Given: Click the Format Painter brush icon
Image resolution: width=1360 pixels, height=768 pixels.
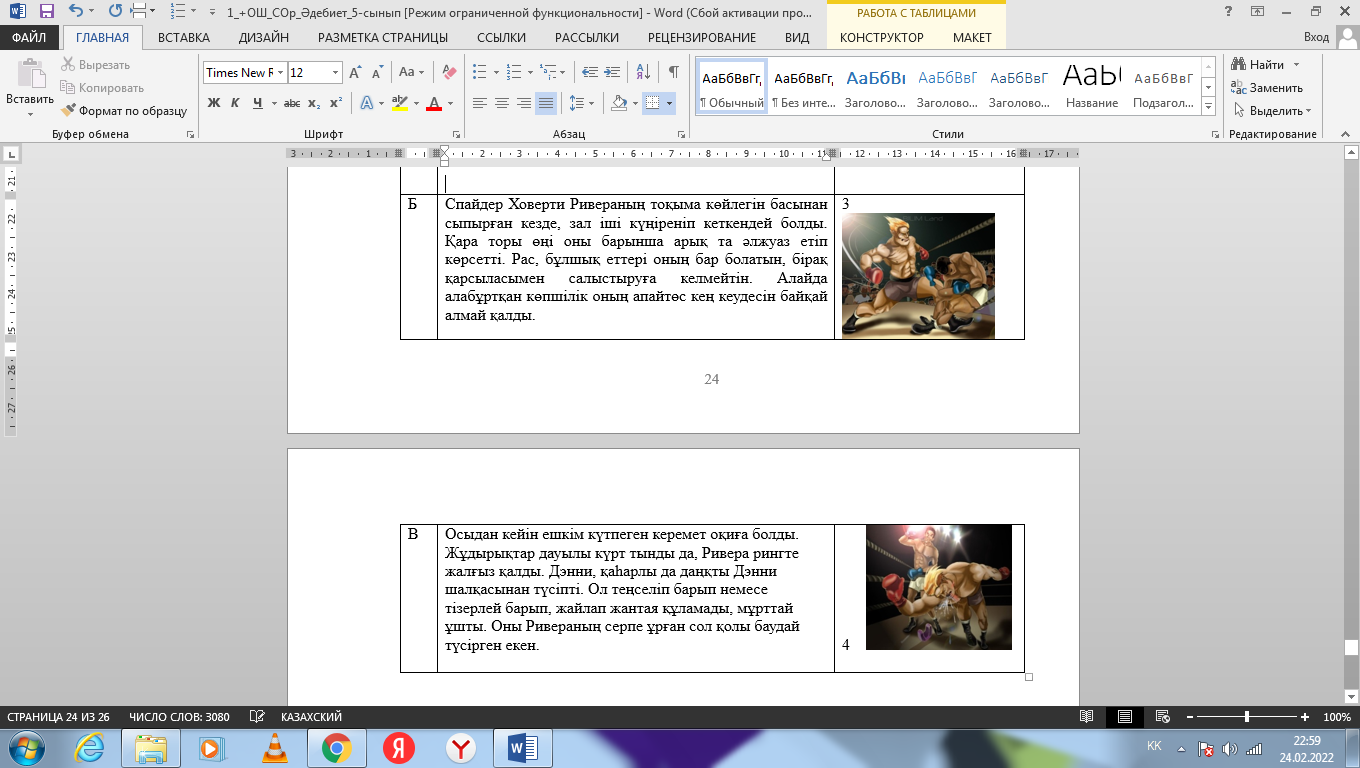Looking at the screenshot, I should pos(69,111).
